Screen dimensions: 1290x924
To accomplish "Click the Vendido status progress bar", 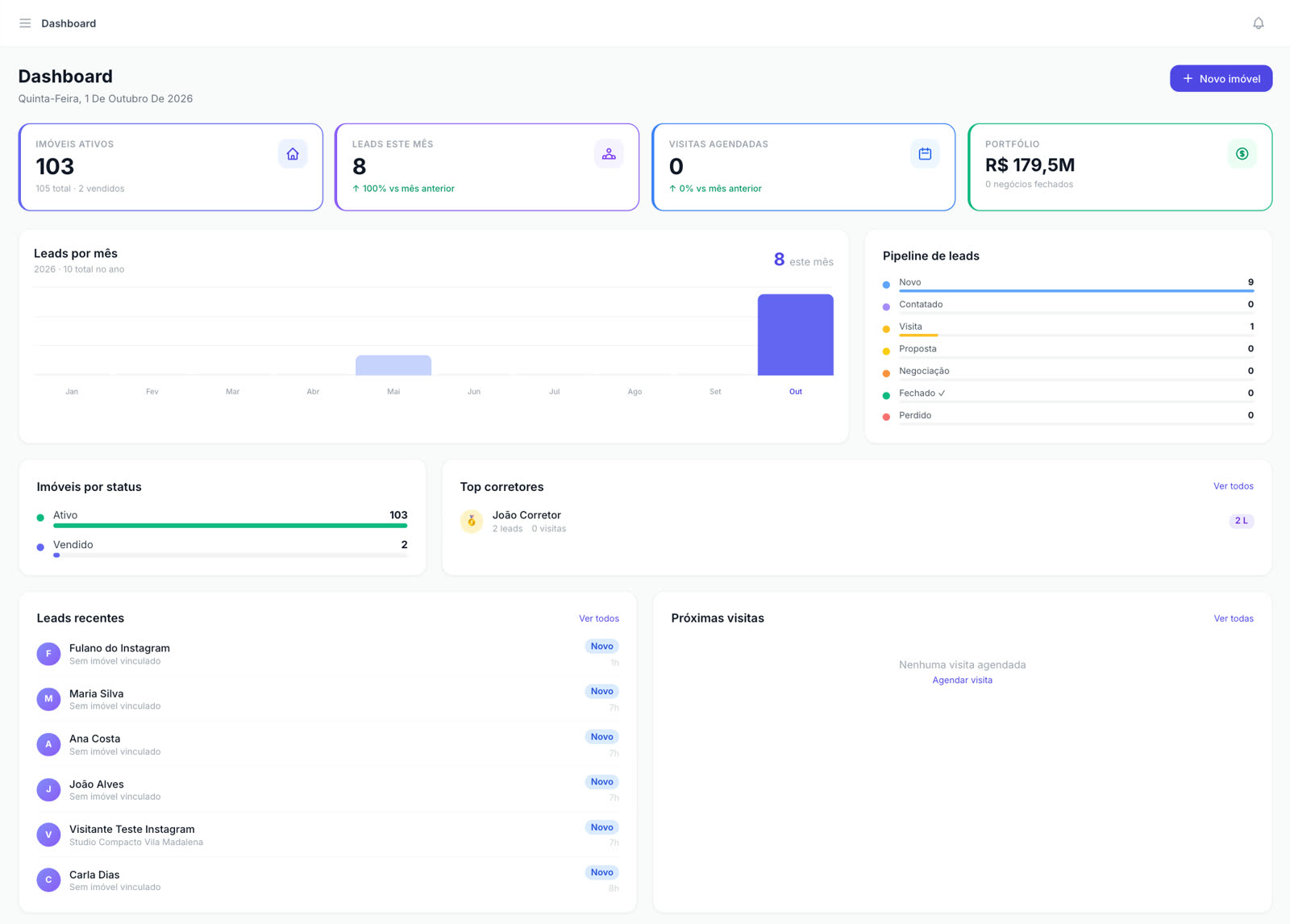I will tap(230, 556).
